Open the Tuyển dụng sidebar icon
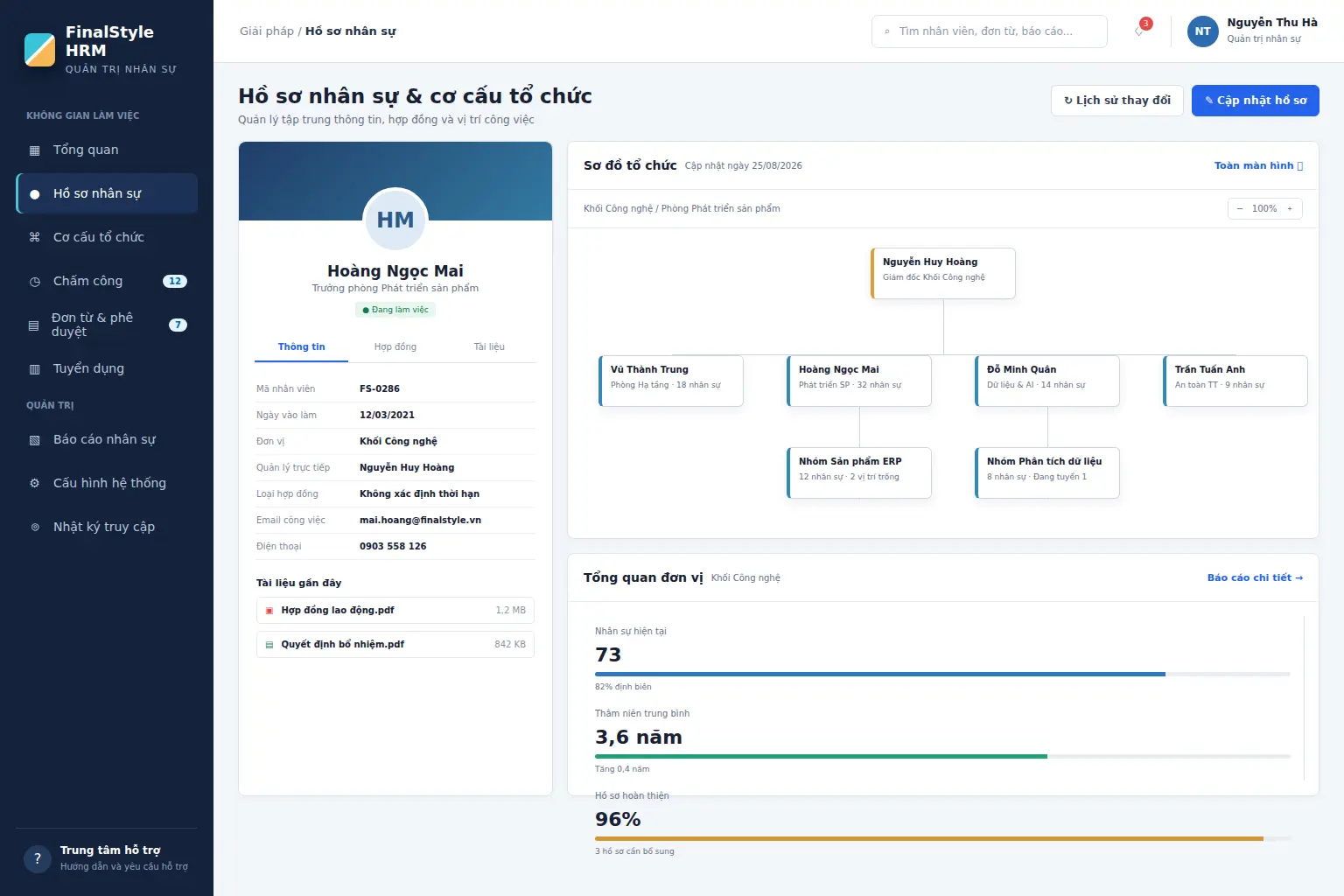 [35, 369]
